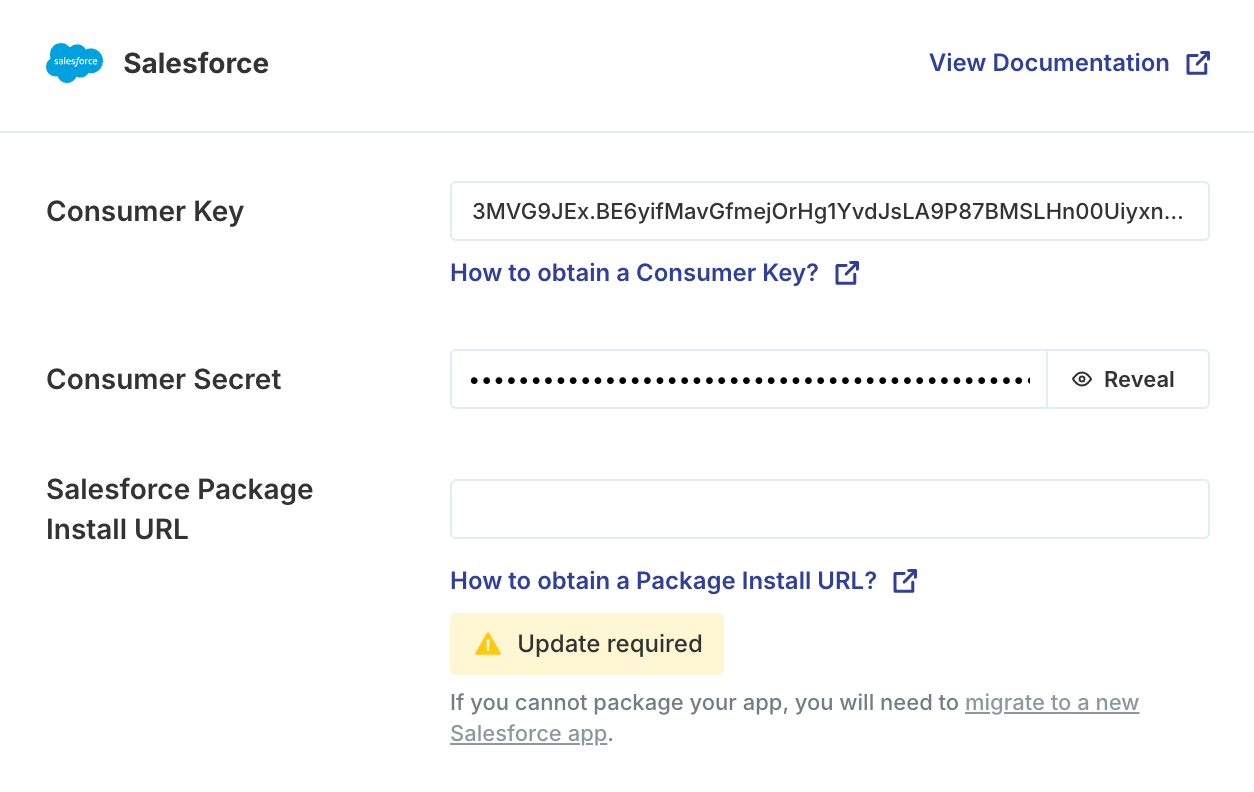This screenshot has height=792, width=1254.
Task: Follow the "migrate to a new Salesforce app" link
Action: [x=1051, y=703]
